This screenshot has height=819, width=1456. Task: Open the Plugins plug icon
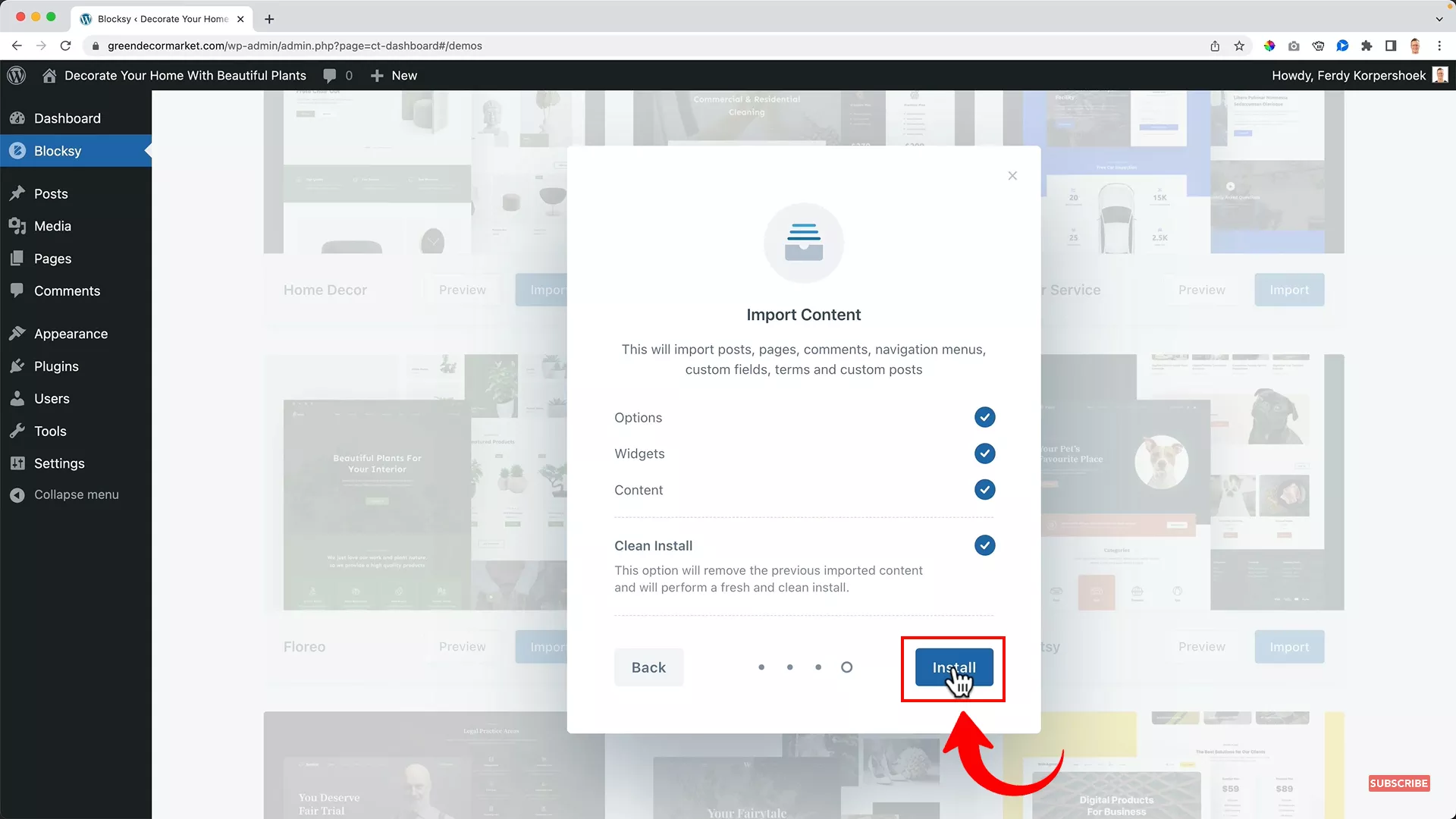17,366
